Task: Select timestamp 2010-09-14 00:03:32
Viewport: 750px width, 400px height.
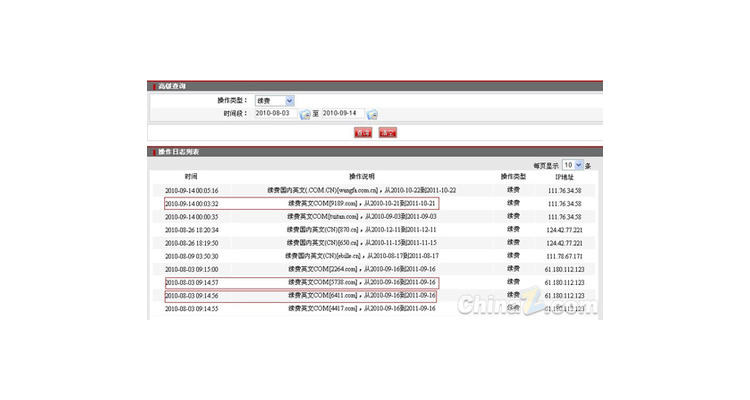Action: 192,204
